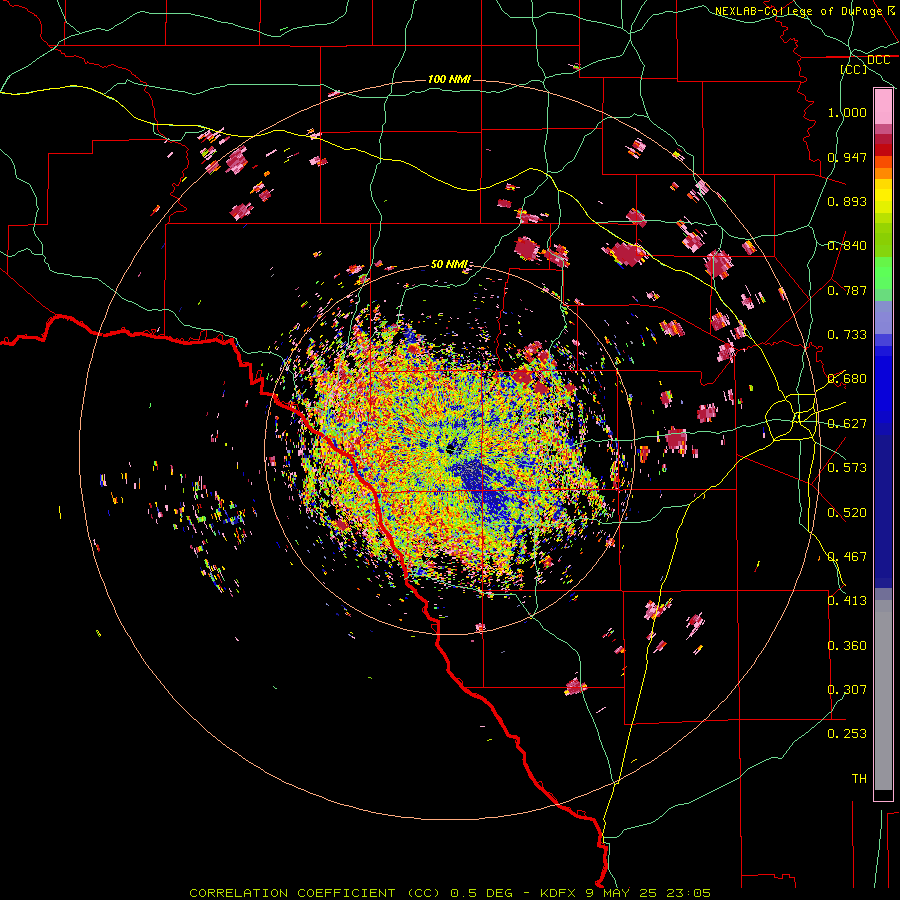Screen dimensions: 900x900
Task: Click the 'TH' threshold label on scale
Action: point(859,779)
